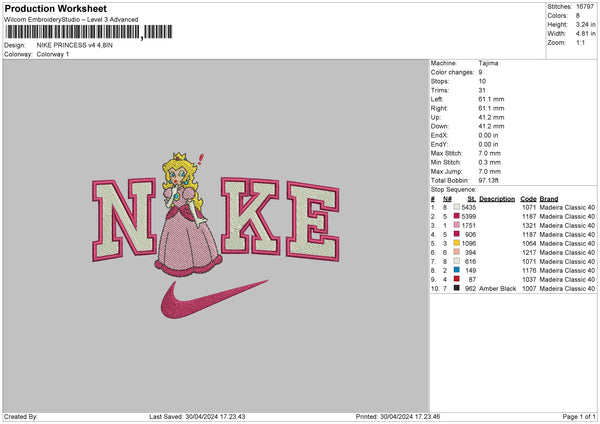Click the 'Left:' label

click(x=437, y=99)
